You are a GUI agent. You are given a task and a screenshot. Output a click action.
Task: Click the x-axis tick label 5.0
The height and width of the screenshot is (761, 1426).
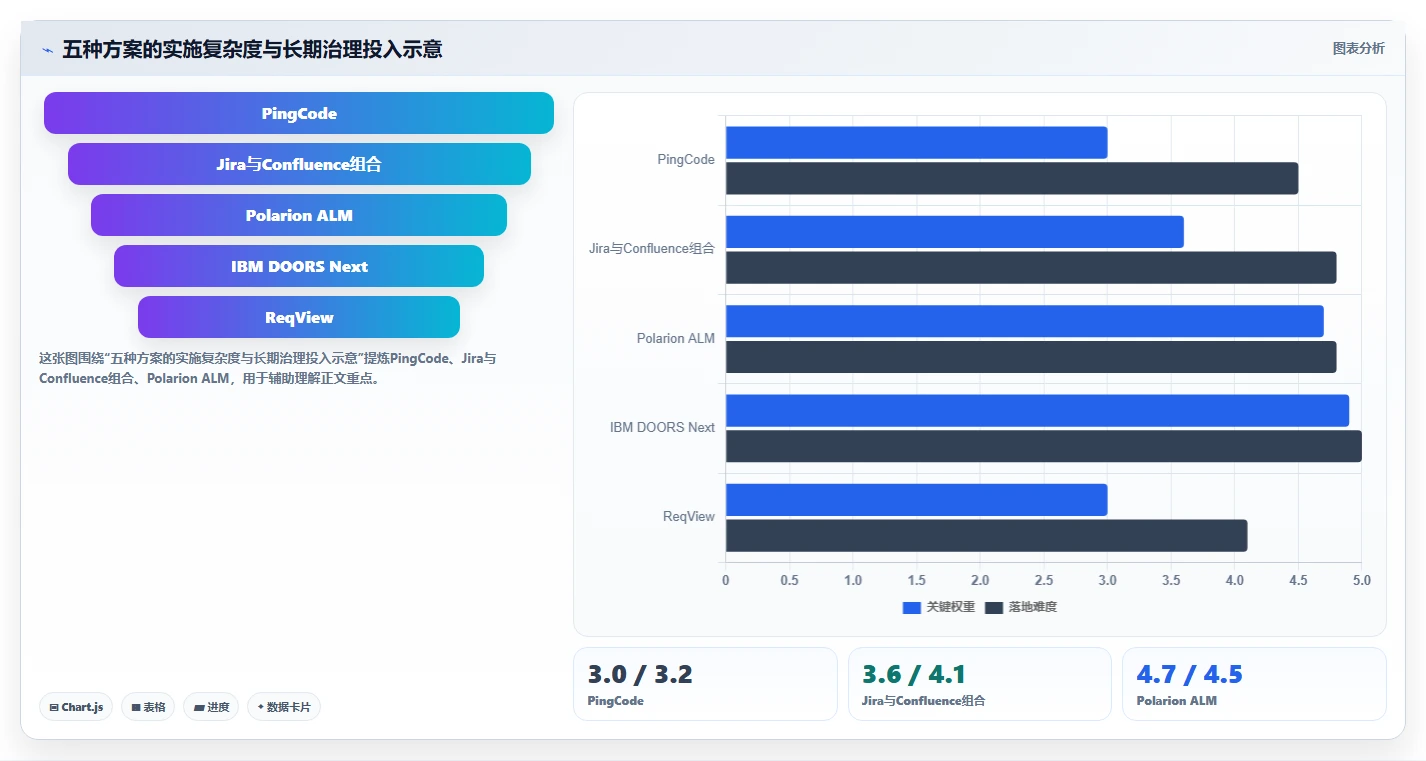click(x=1361, y=581)
